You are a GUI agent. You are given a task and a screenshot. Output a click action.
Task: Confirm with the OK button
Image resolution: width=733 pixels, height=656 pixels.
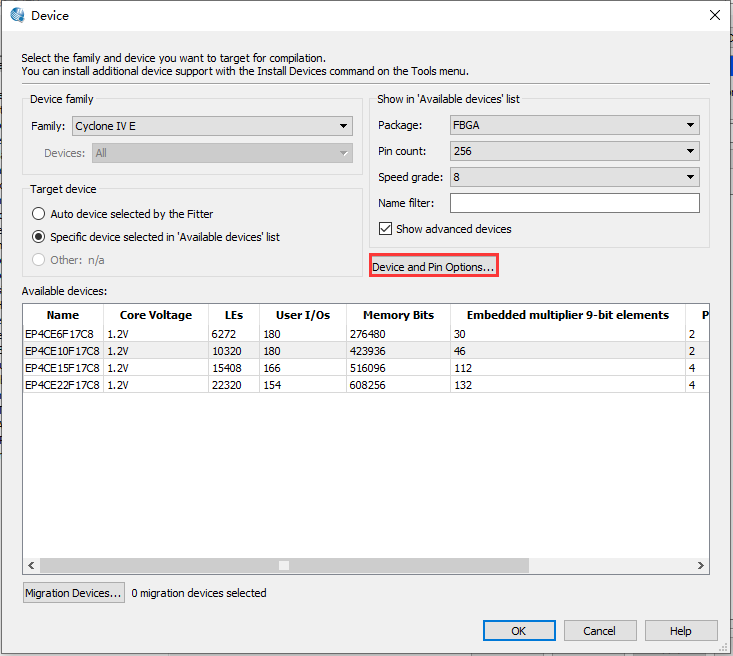(x=518, y=631)
